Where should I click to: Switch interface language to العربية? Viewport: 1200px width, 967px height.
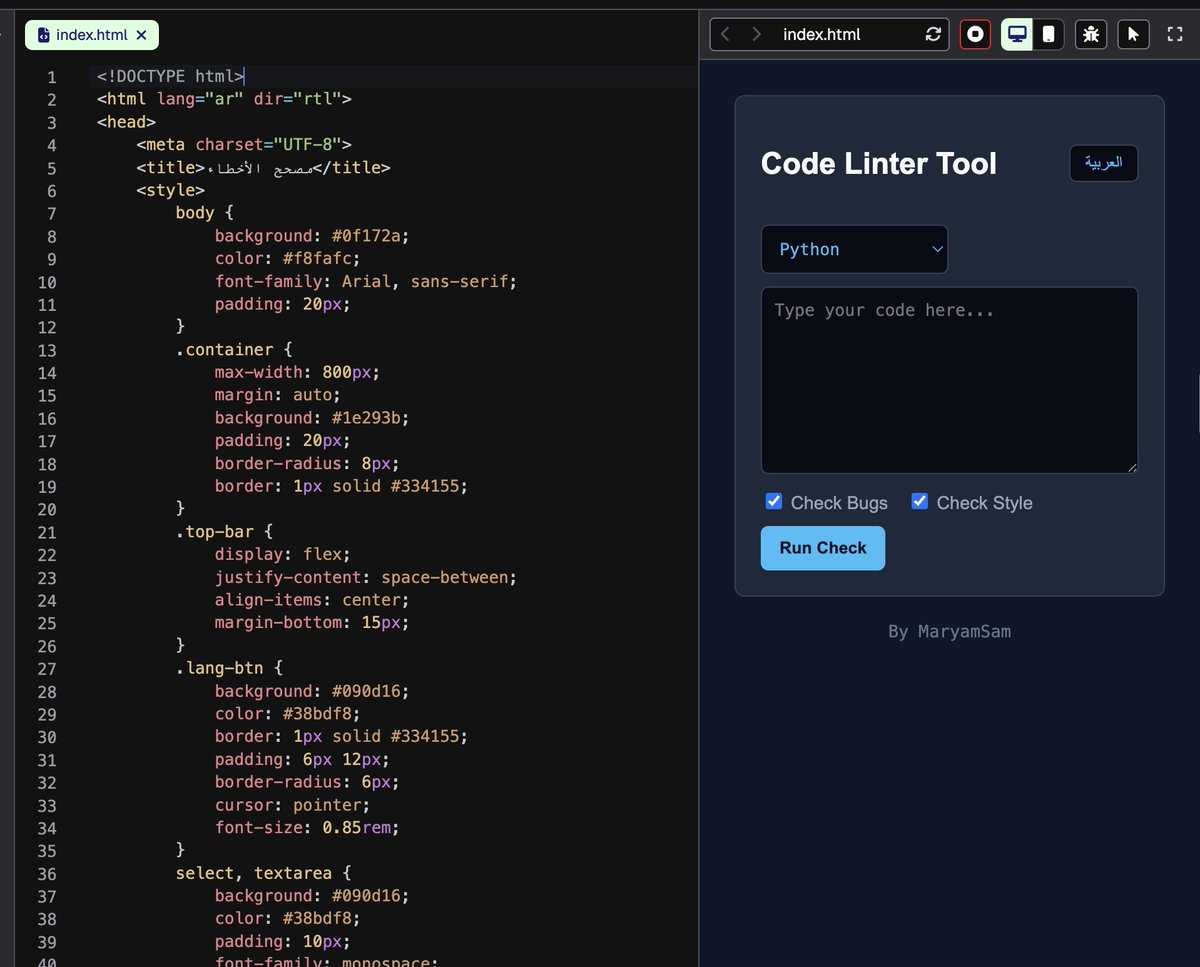click(x=1104, y=163)
